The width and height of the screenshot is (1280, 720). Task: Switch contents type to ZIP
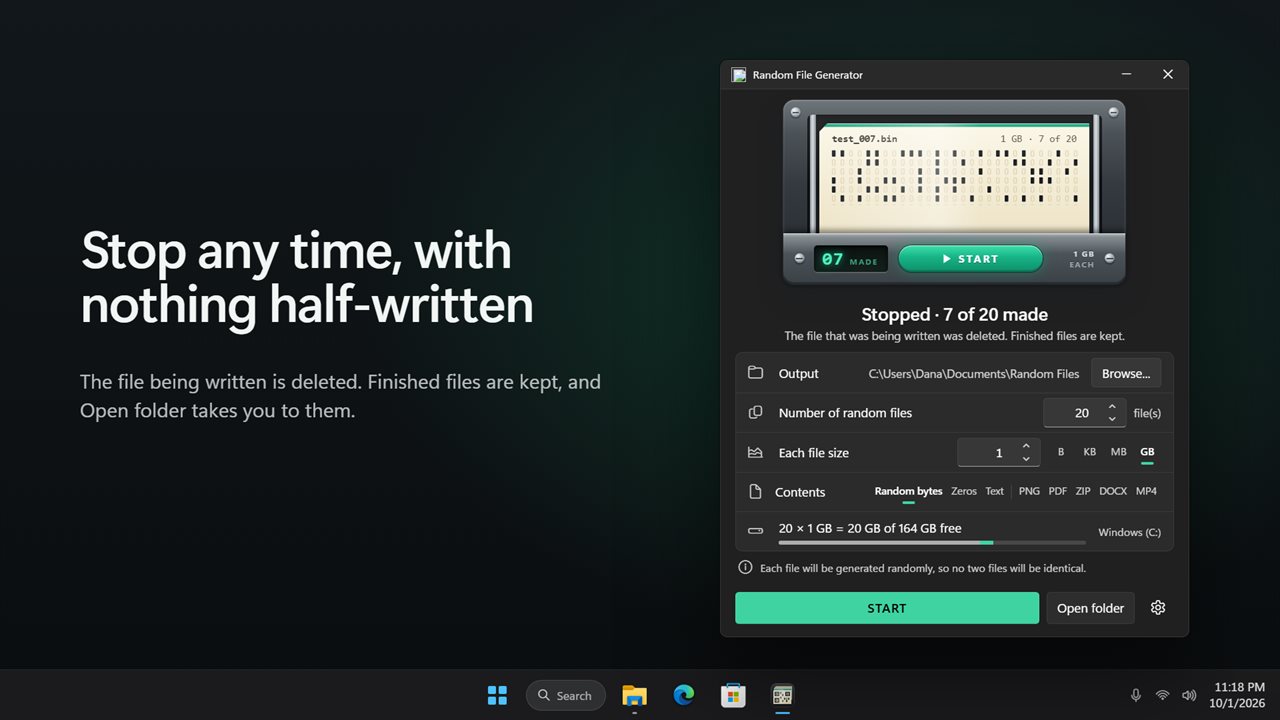(1083, 491)
